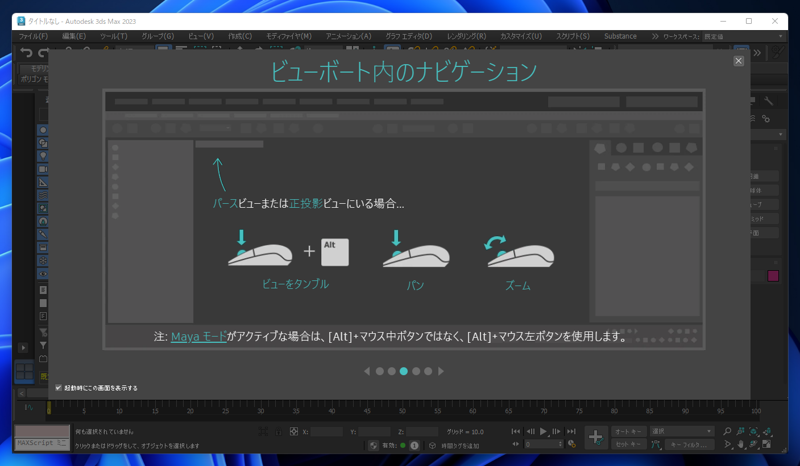800x466 pixels.
Task: Toggle the セットキー set key button
Action: [x=629, y=445]
